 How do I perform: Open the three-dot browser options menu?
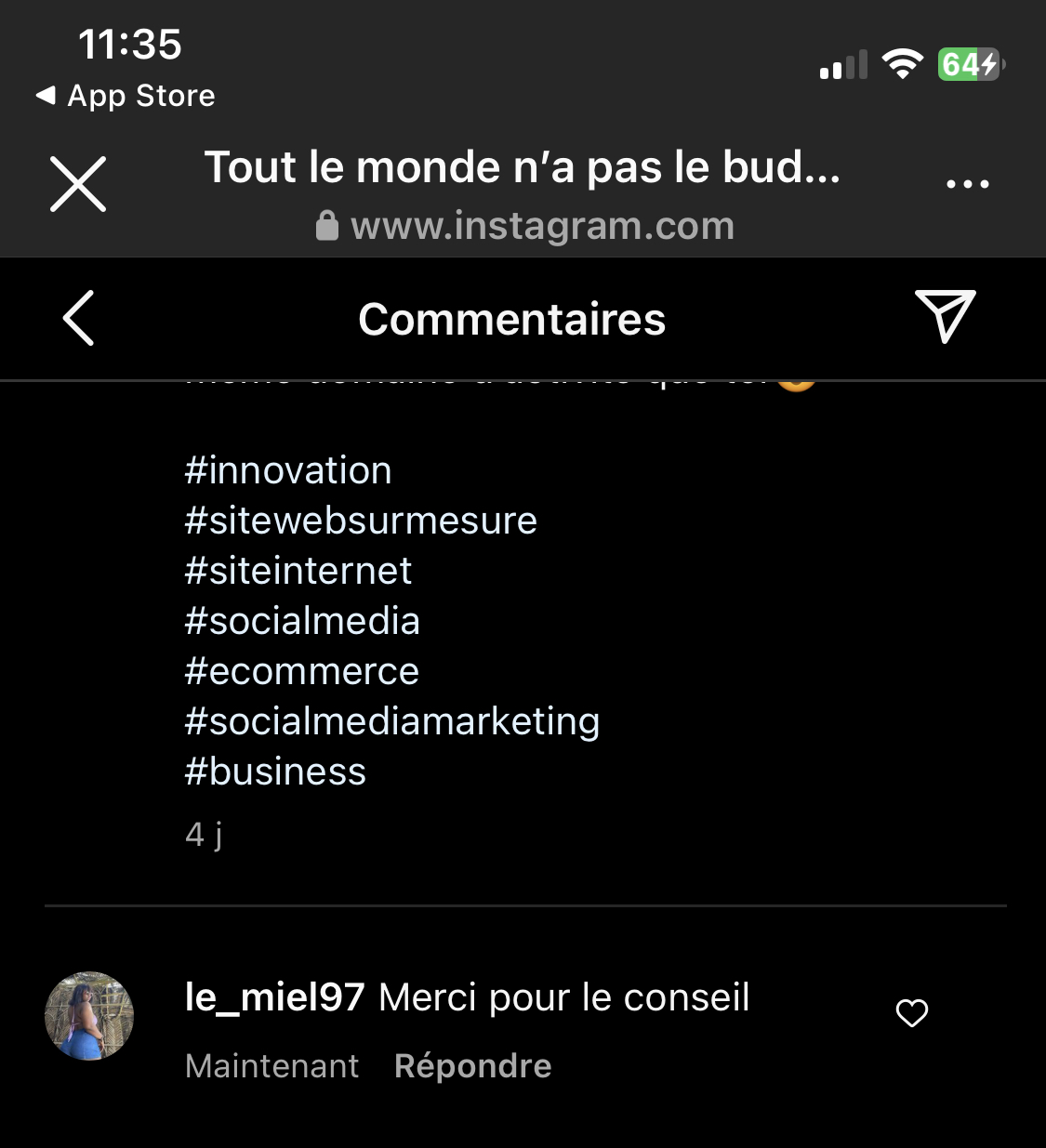click(x=967, y=184)
